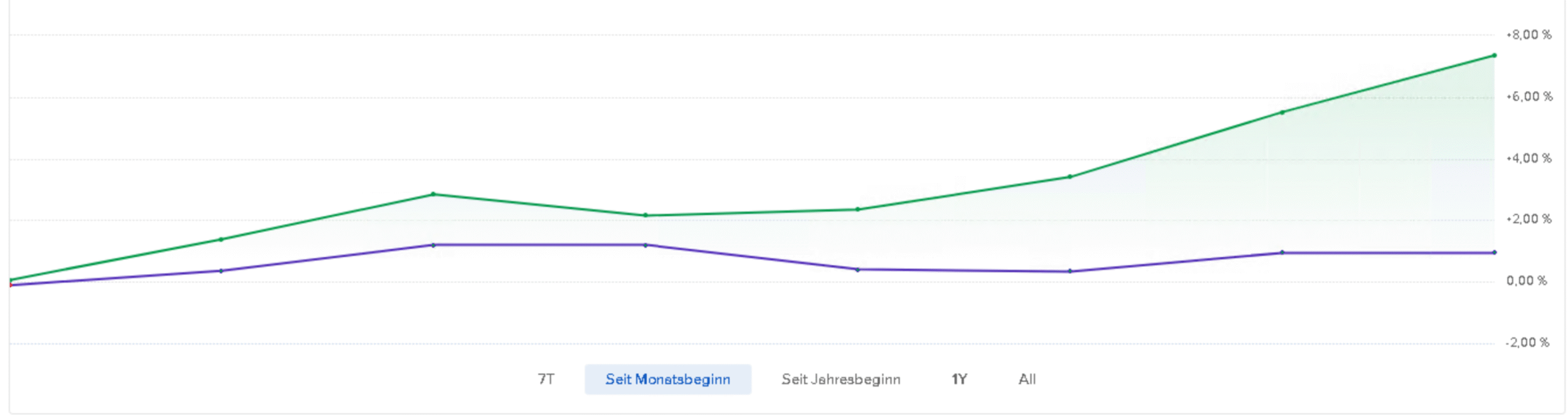The height and width of the screenshot is (415, 1568).
Task: Pick the fifth purple line data point
Action: point(857,270)
